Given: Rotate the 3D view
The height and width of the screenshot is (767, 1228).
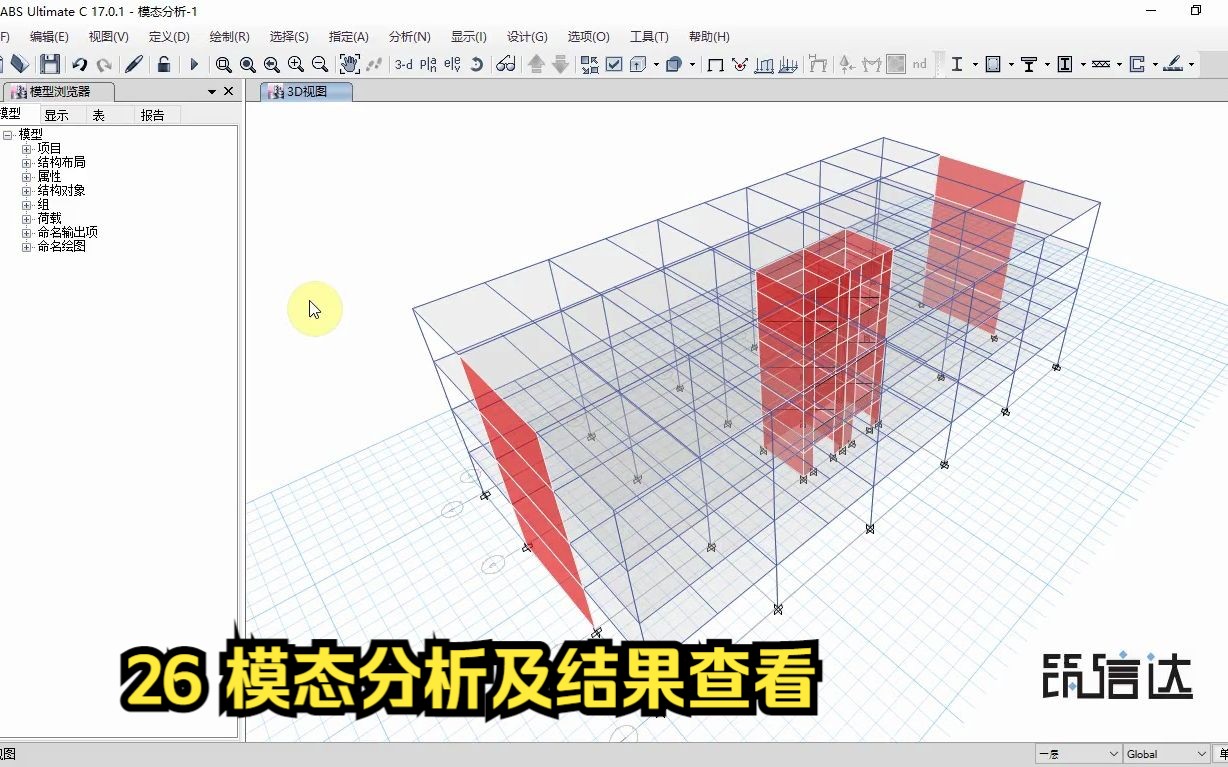Looking at the screenshot, I should click(477, 64).
